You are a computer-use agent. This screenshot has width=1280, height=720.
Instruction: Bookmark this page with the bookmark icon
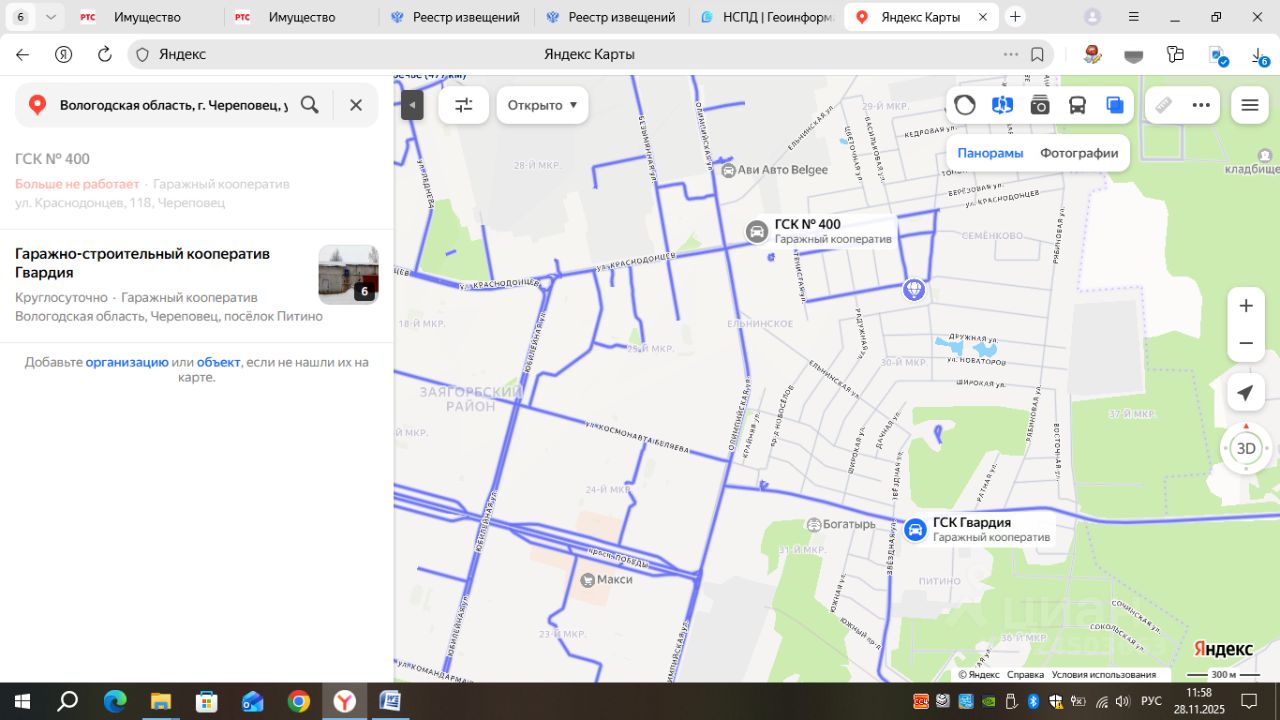(x=1038, y=55)
